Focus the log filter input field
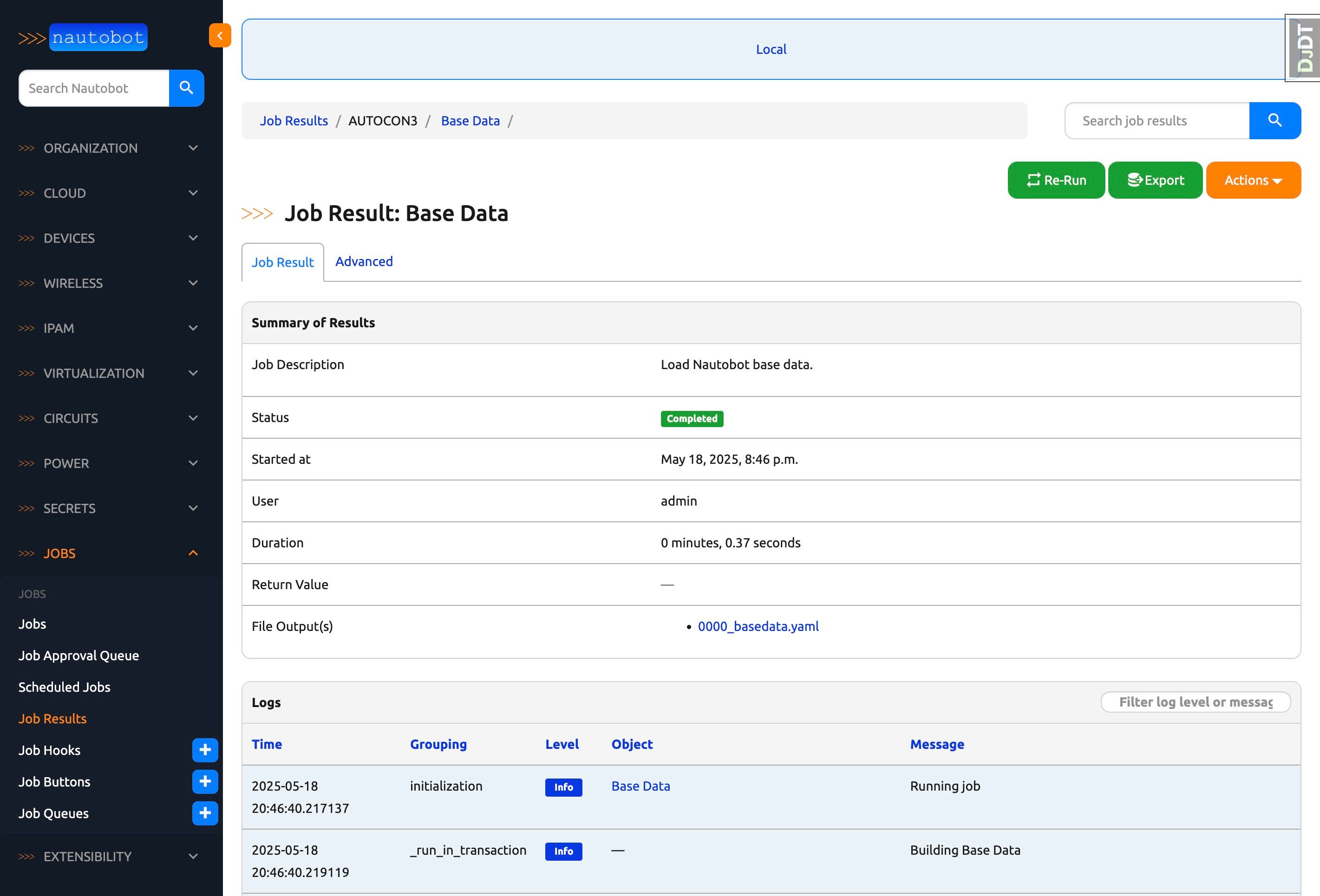This screenshot has width=1320, height=896. click(x=1195, y=702)
